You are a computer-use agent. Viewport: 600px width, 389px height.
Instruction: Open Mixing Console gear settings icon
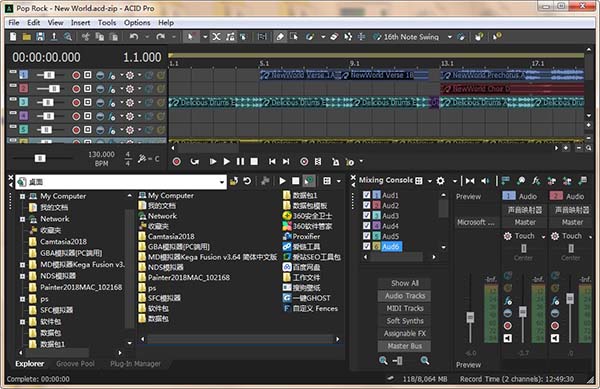click(440, 181)
